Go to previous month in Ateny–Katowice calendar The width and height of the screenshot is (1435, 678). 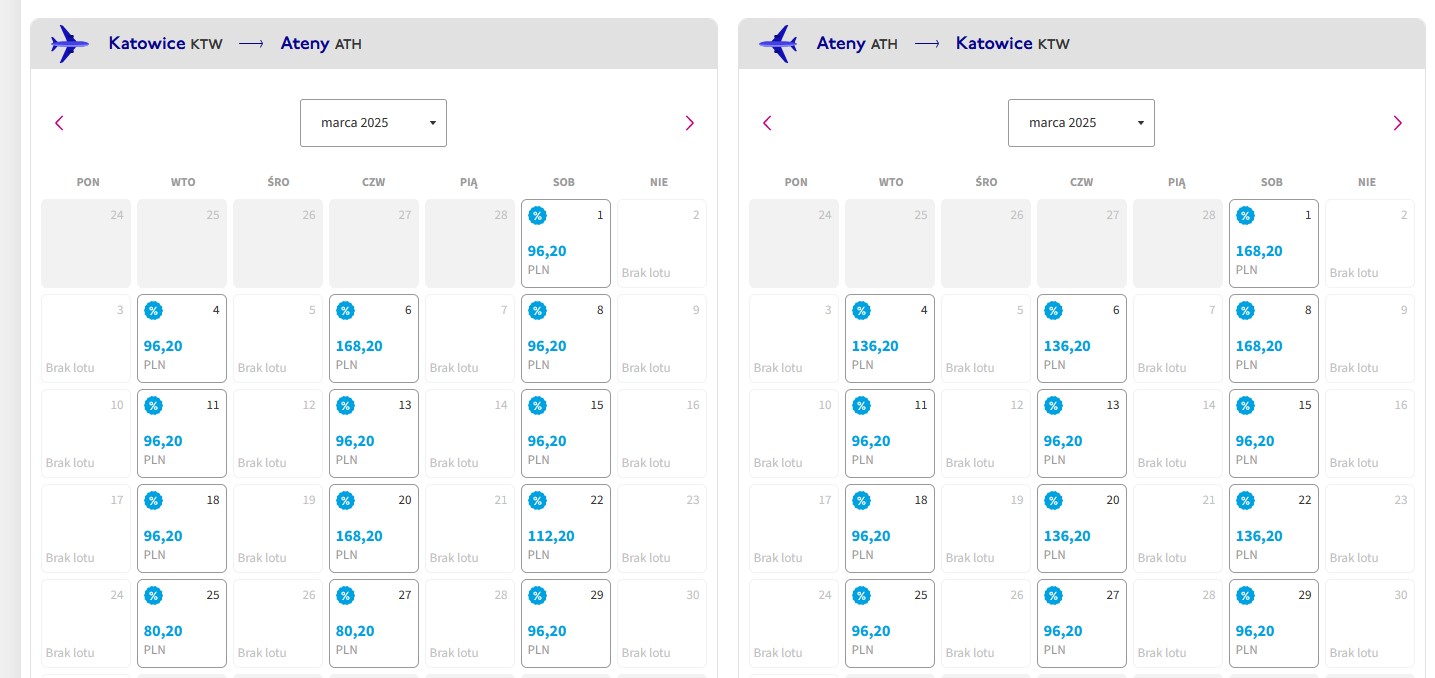coord(767,123)
